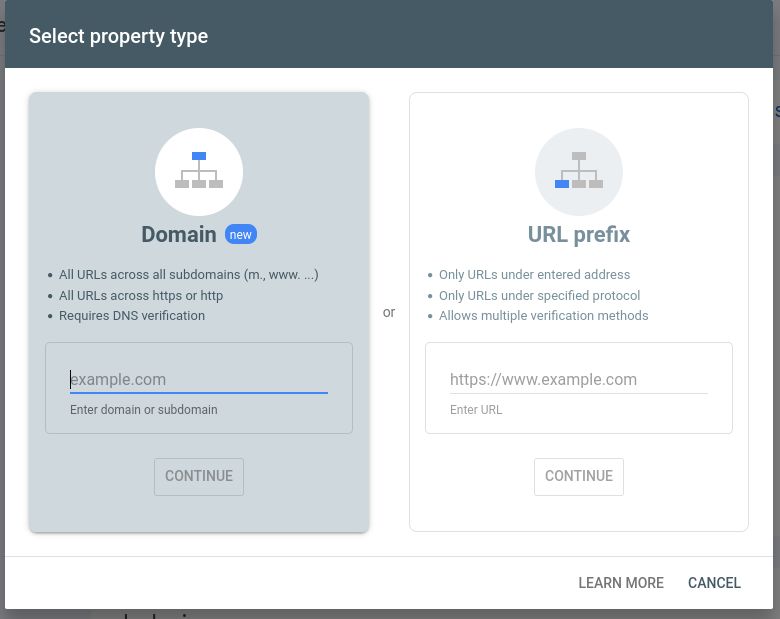Click the "Enter URL" helper label
The width and height of the screenshot is (780, 619).
476,410
